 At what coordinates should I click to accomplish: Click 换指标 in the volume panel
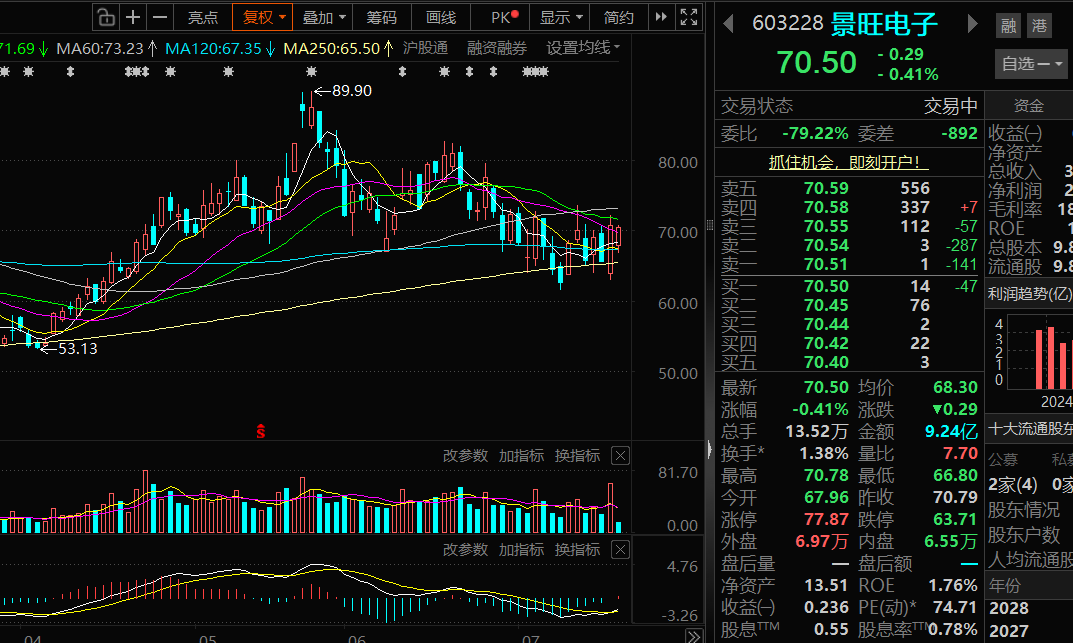[x=578, y=456]
